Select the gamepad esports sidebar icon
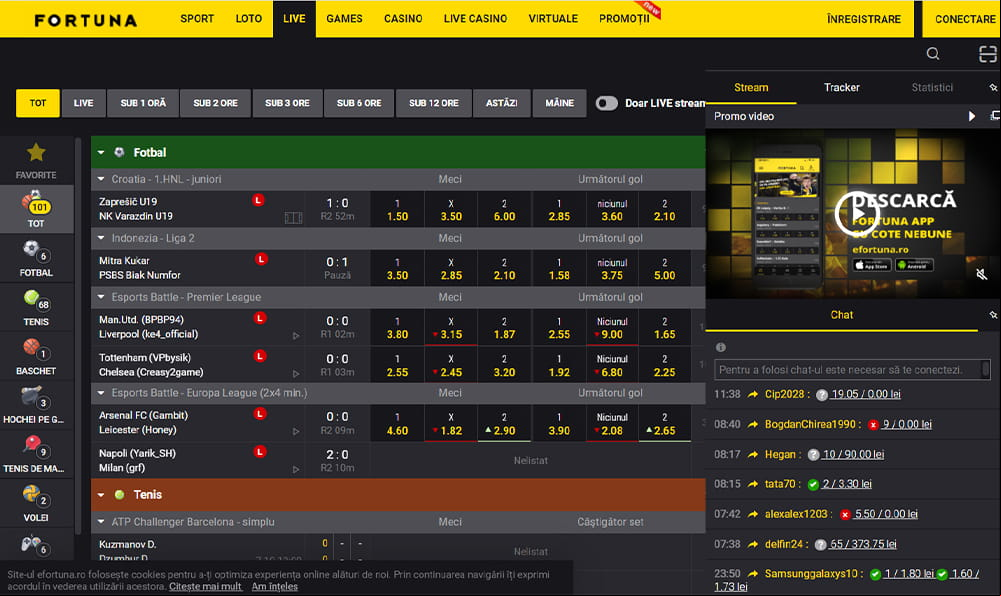 [36, 546]
